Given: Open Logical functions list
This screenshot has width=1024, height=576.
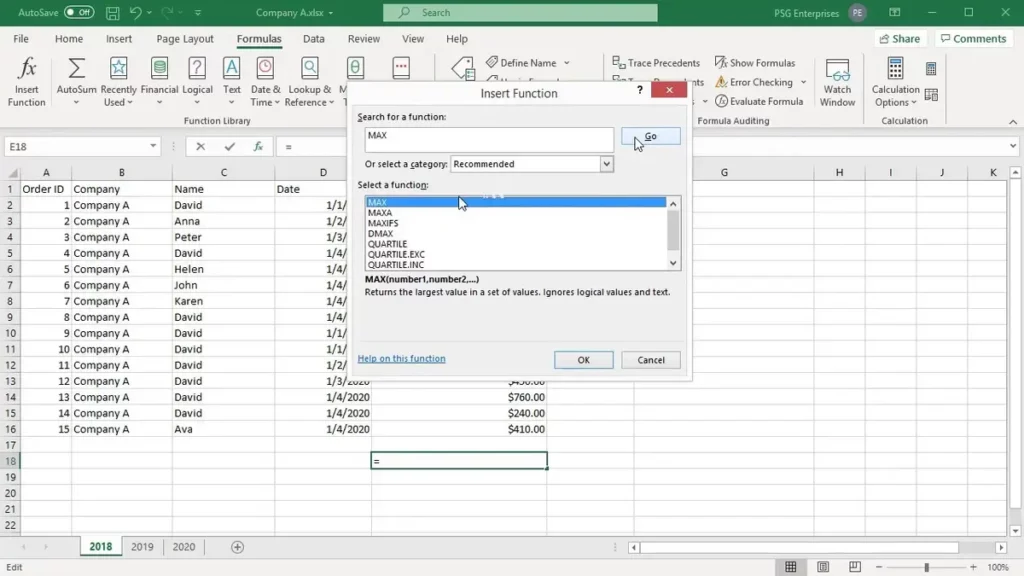Looking at the screenshot, I should [197, 82].
